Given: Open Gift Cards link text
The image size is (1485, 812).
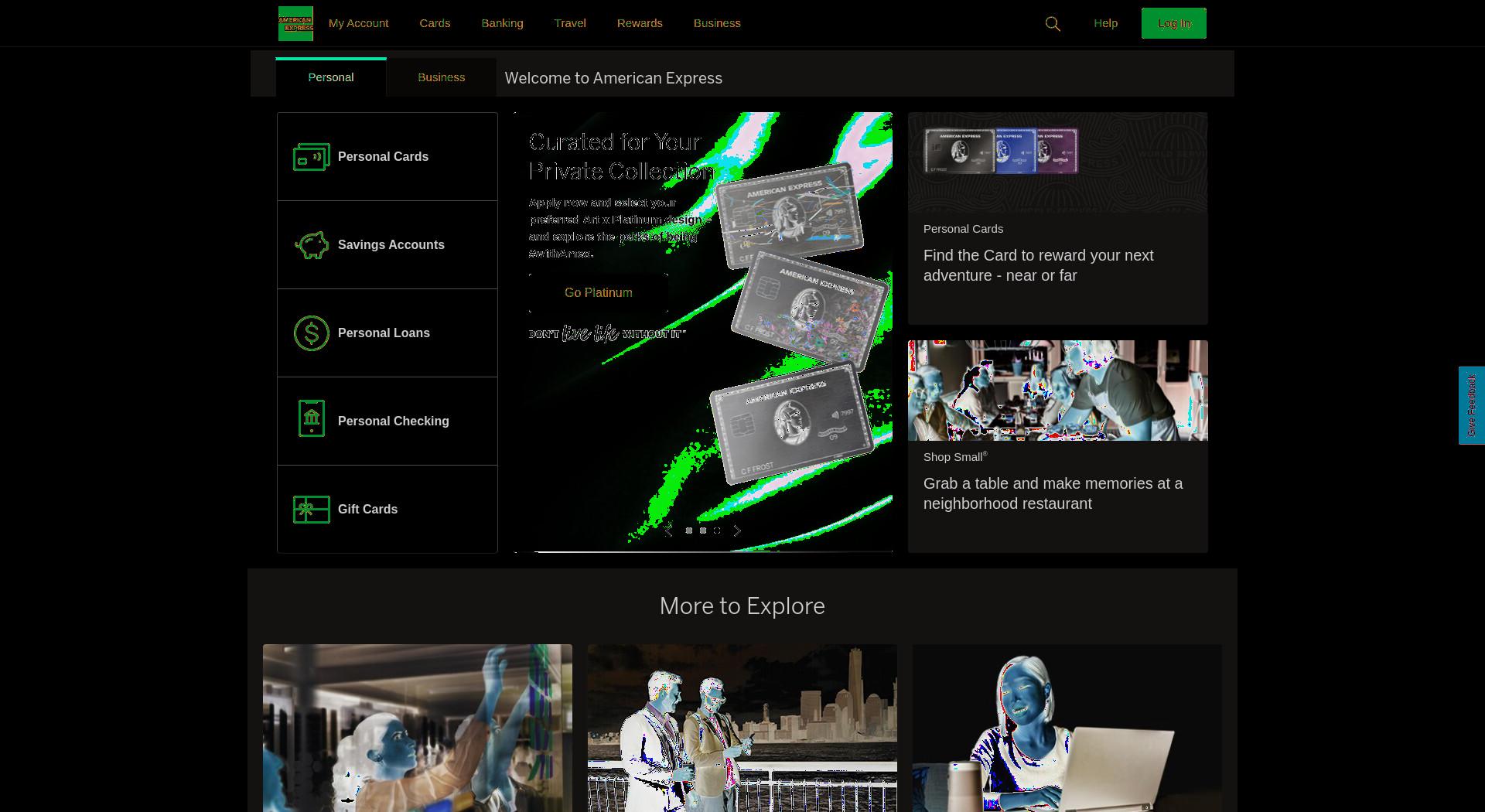Looking at the screenshot, I should (367, 510).
